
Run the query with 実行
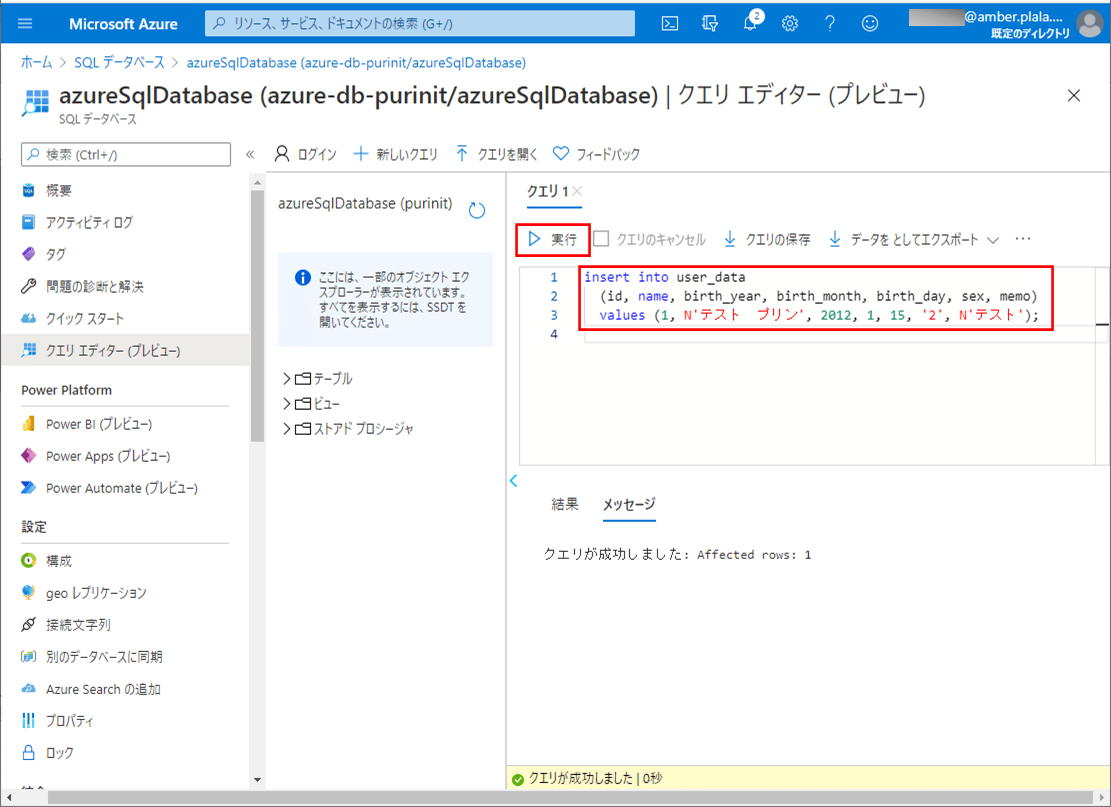point(553,239)
